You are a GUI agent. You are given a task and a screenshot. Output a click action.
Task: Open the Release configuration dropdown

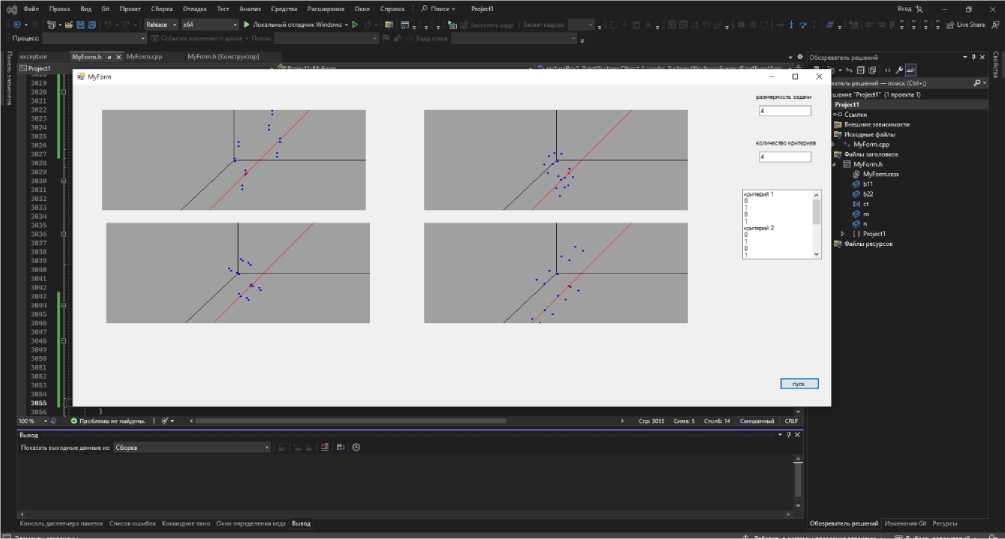(160, 24)
